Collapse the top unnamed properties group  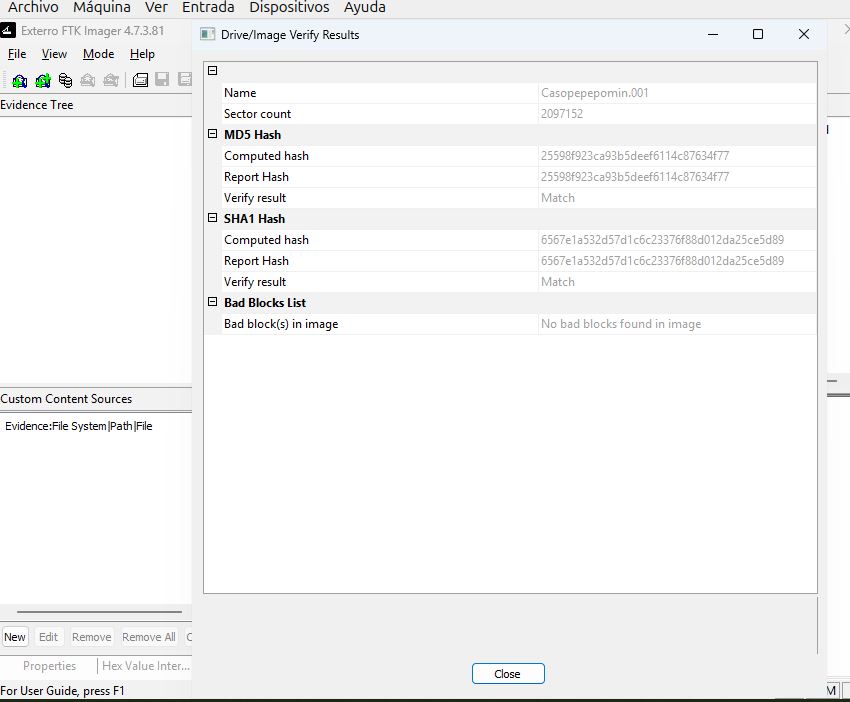[212, 71]
